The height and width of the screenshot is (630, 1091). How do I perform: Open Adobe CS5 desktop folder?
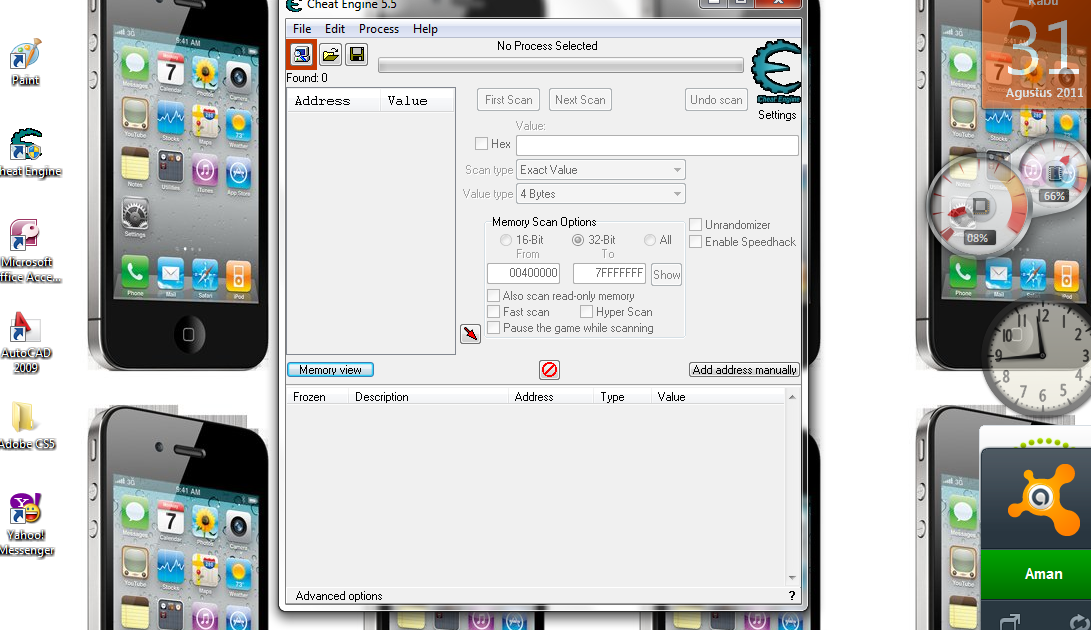[x=26, y=425]
